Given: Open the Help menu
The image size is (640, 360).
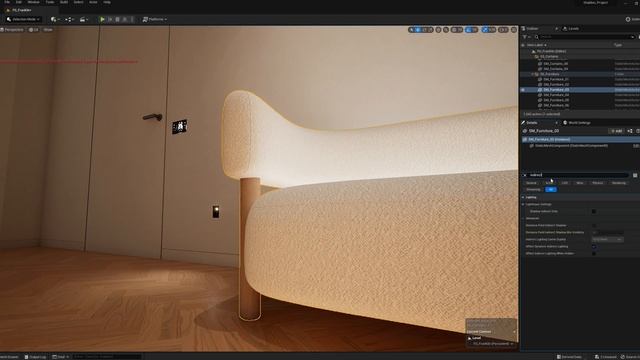Looking at the screenshot, I should click(107, 2).
